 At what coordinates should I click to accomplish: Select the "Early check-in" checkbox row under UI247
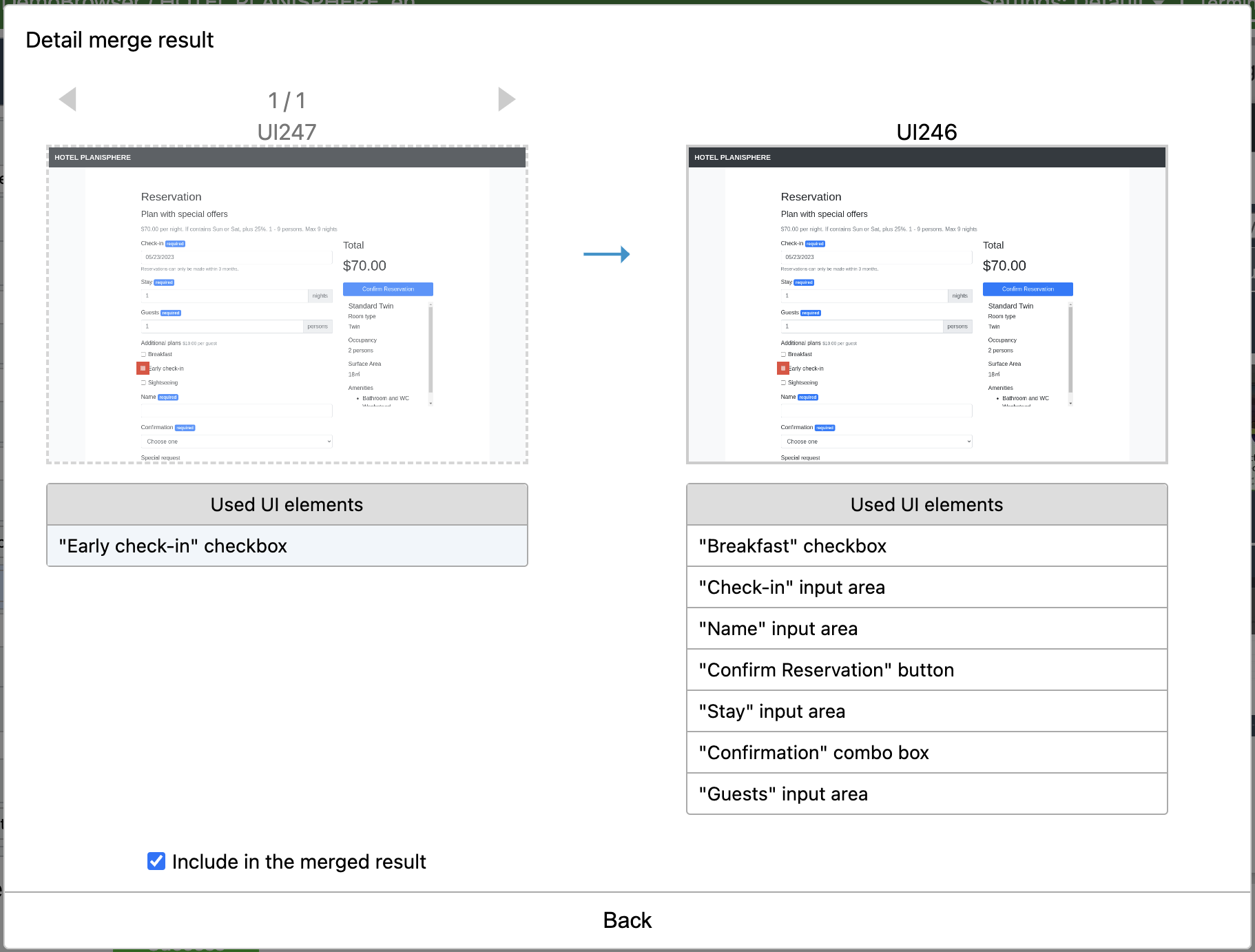(x=287, y=546)
